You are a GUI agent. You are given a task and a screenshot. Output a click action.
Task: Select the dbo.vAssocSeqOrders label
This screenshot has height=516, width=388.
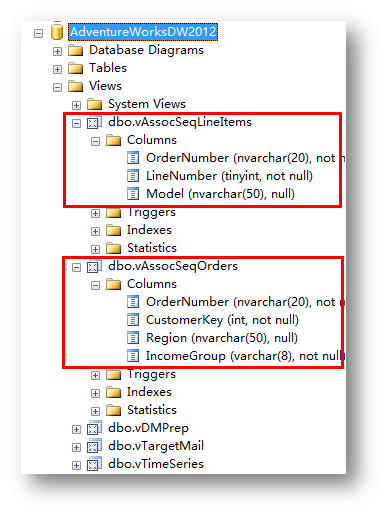[x=173, y=266]
